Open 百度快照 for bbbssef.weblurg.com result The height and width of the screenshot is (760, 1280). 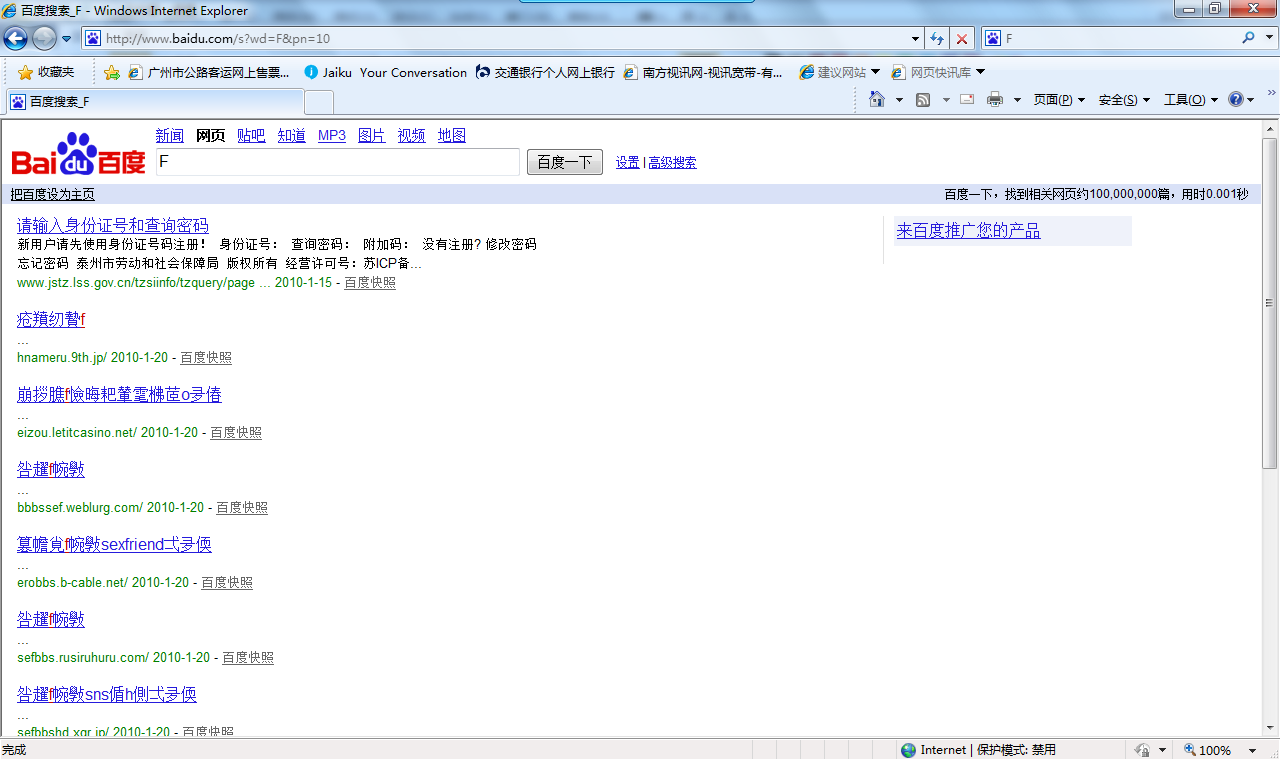242,508
